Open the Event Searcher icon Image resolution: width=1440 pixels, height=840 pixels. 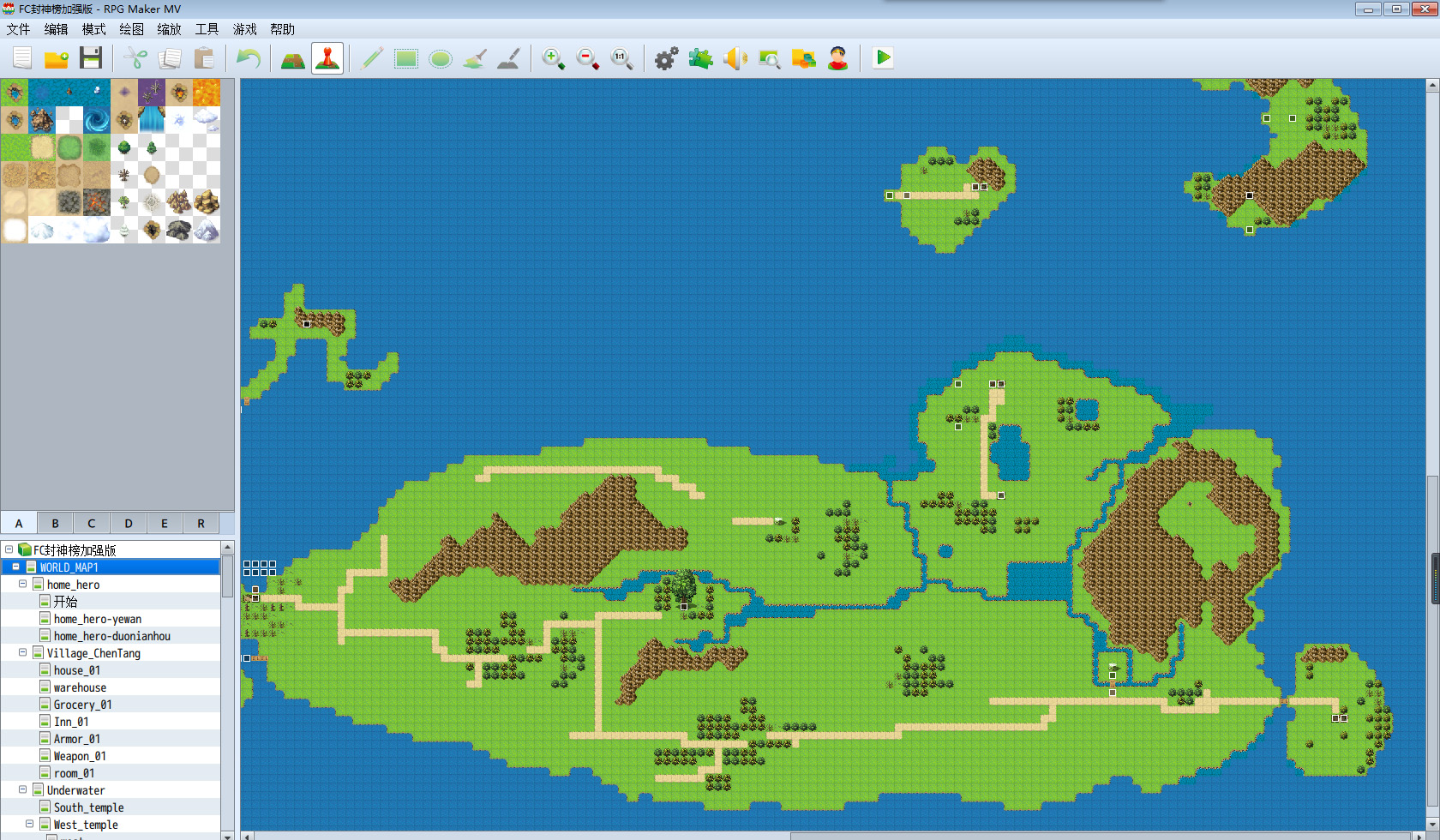770,58
